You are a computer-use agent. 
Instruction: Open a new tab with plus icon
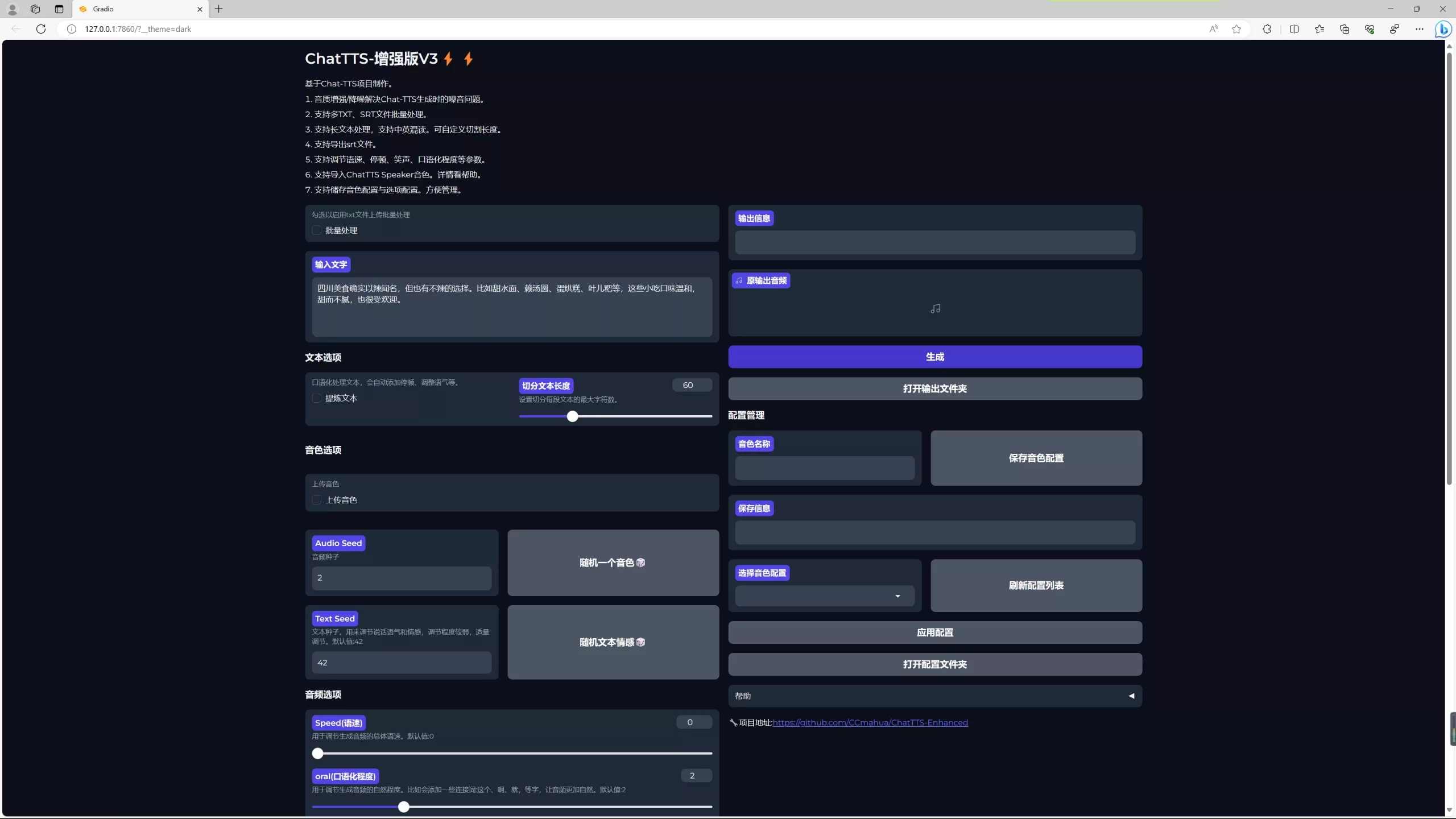[218, 9]
